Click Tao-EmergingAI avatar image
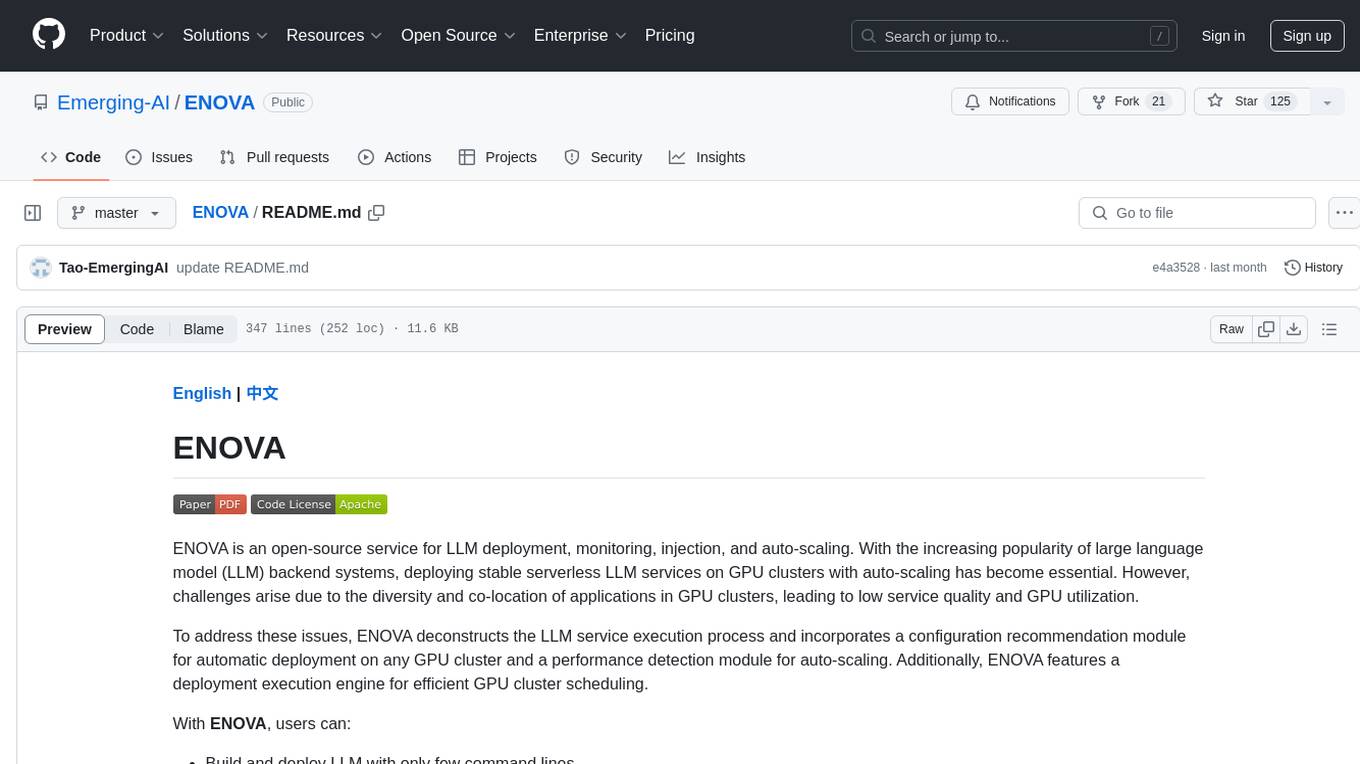Image resolution: width=1360 pixels, height=764 pixels. pos(41,268)
